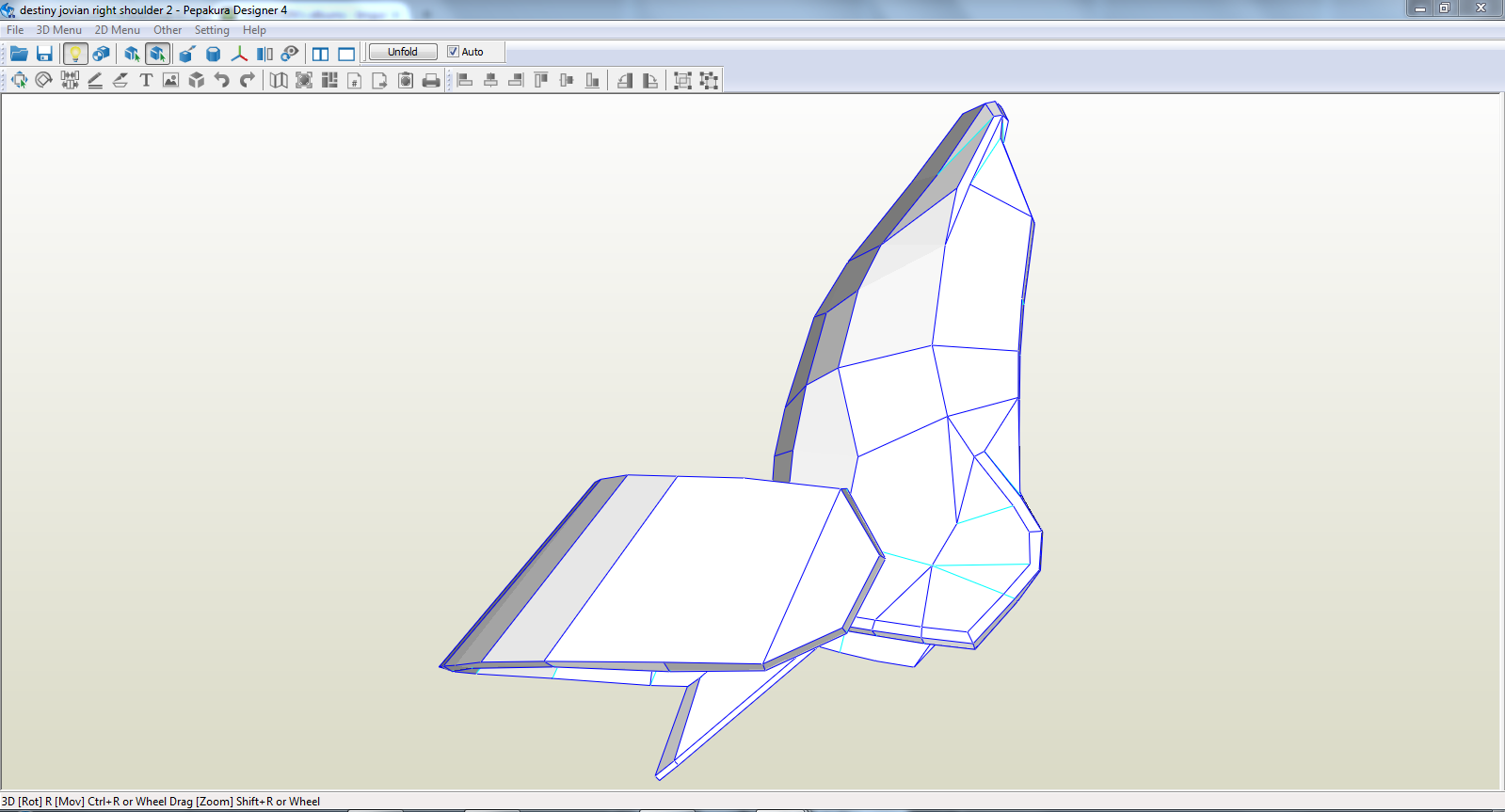Open the 2D Menu
1505x812 pixels.
tap(118, 30)
